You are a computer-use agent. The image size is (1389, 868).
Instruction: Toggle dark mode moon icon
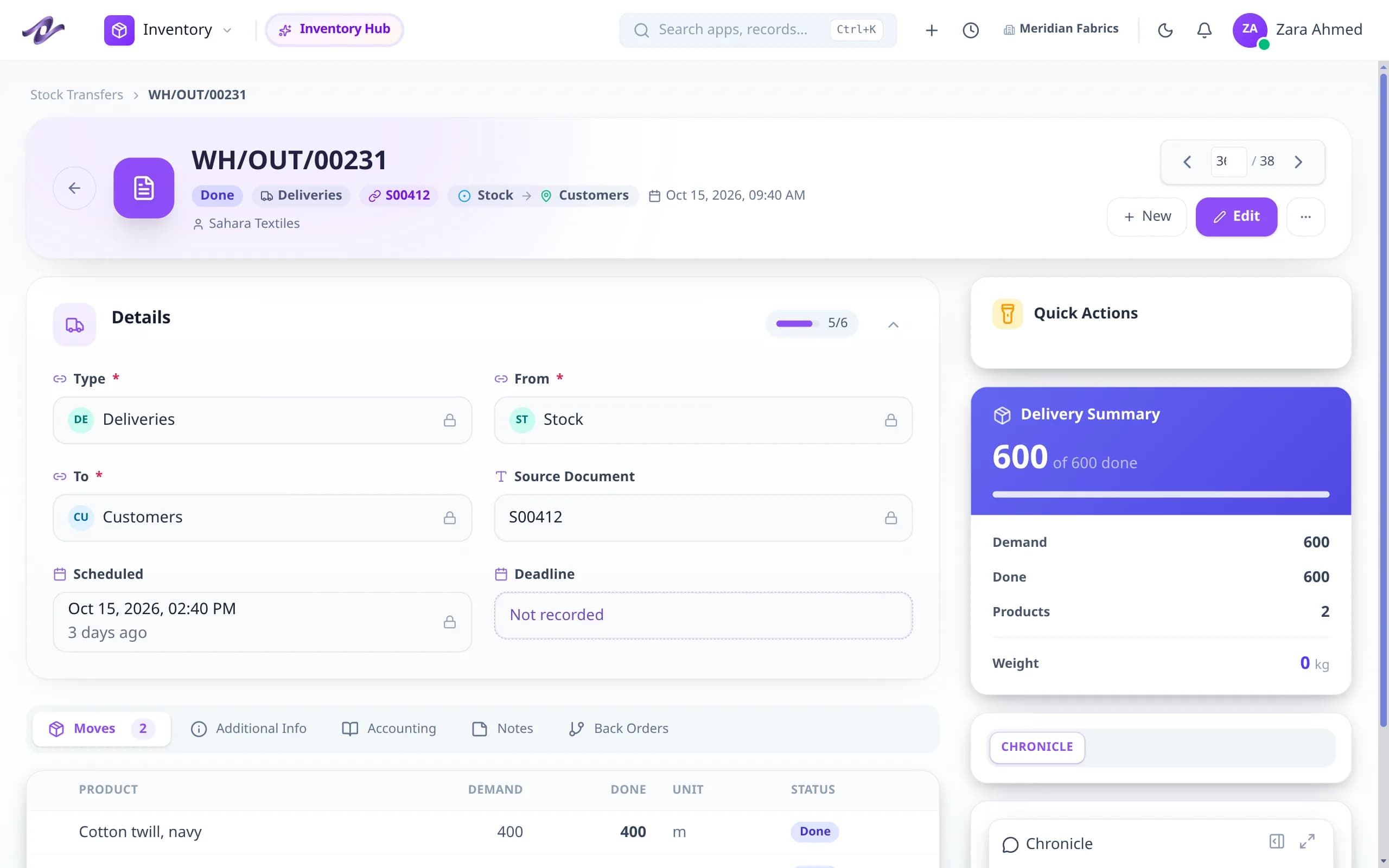pyautogui.click(x=1165, y=30)
